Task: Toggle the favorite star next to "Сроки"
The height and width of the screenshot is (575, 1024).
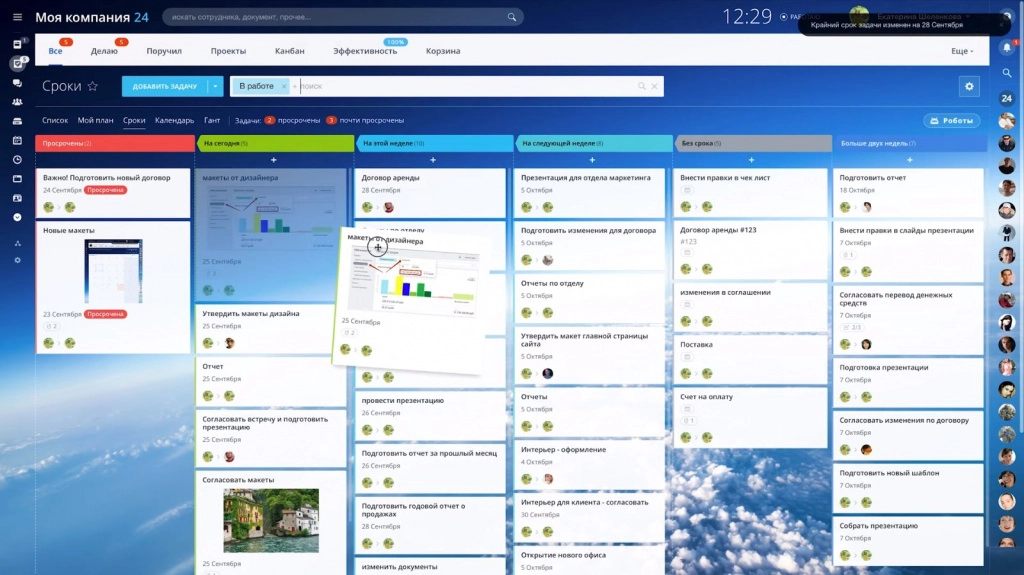Action: click(93, 87)
